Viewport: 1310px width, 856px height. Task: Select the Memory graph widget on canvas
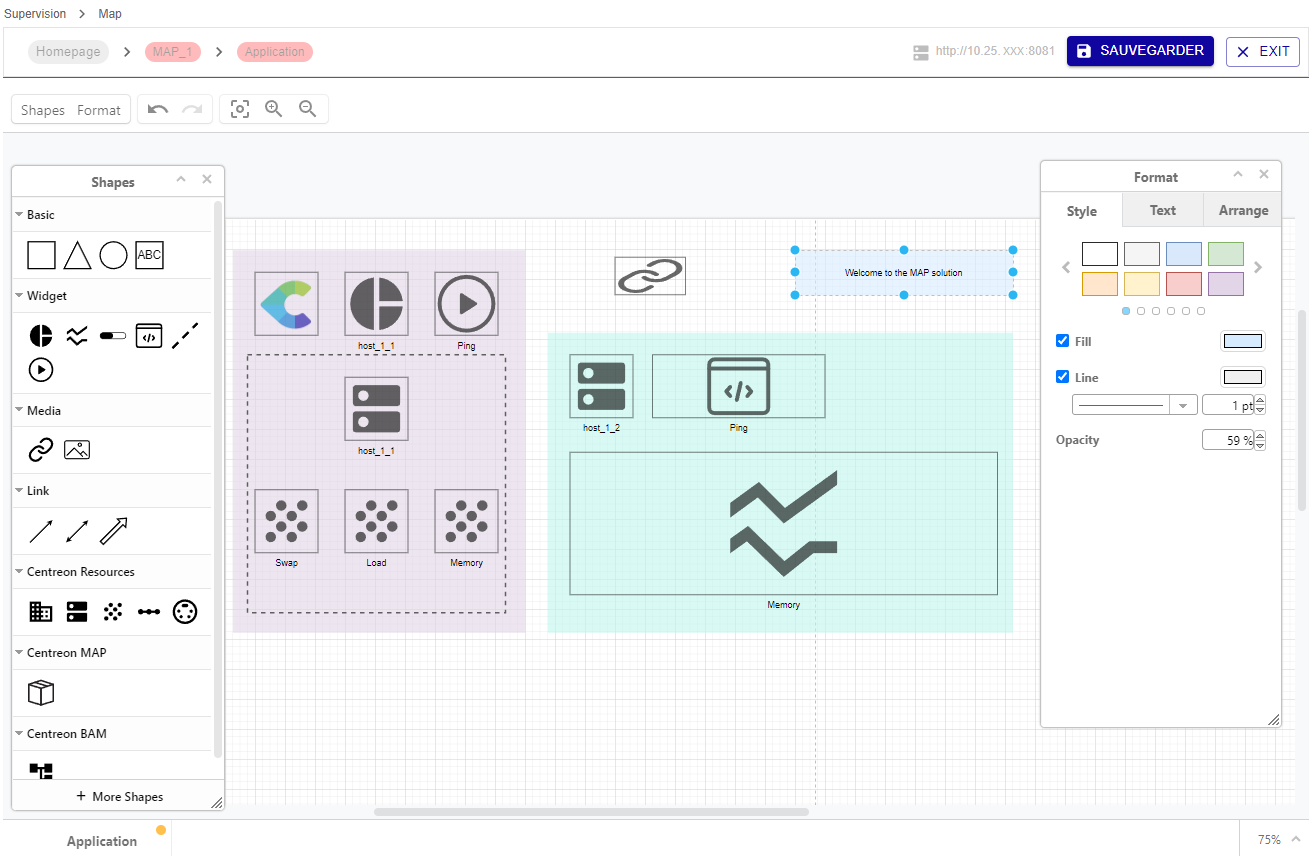tap(783, 523)
